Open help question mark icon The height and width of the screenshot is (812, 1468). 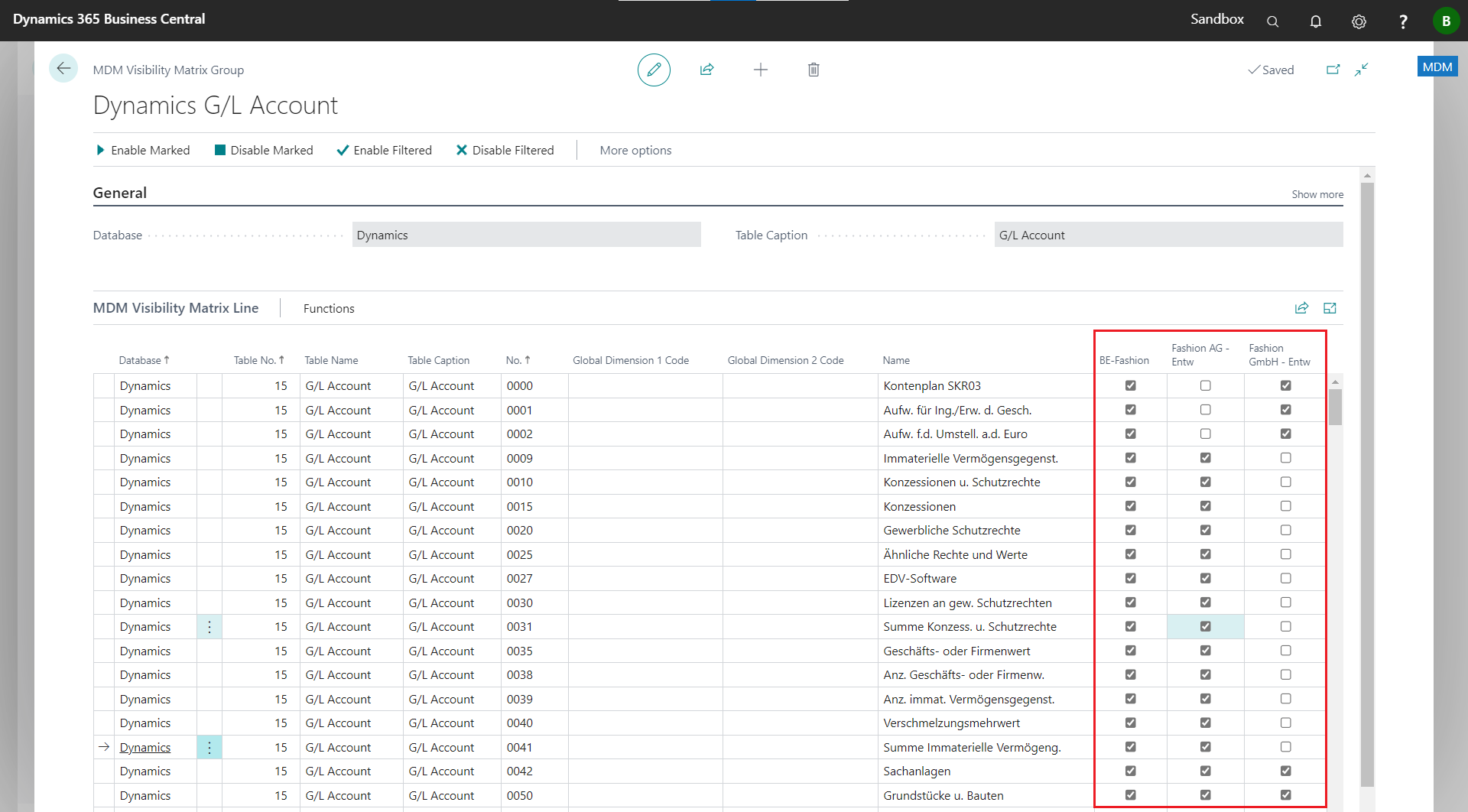tap(1403, 21)
